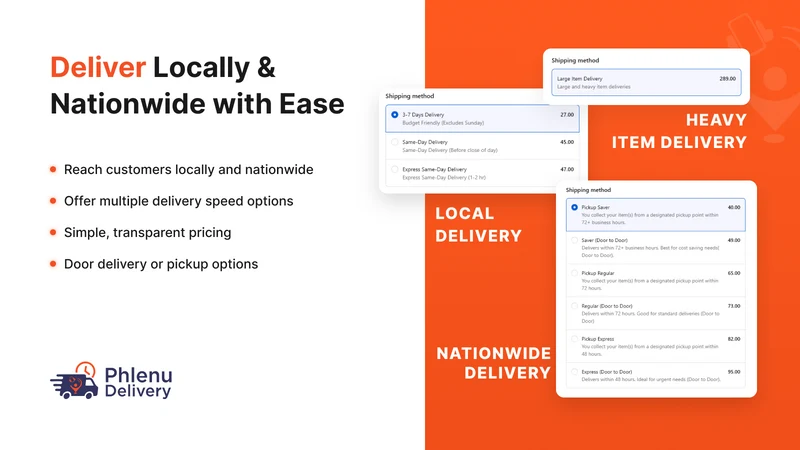
Task: Click 'Simple, transparent pricing' bullet
Action: (147, 233)
